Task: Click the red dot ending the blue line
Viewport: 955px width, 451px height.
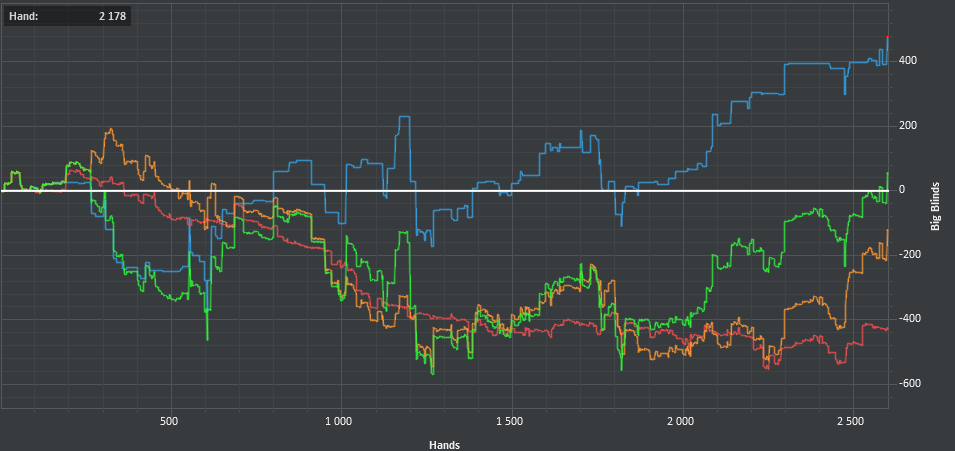Action: pyautogui.click(x=887, y=37)
